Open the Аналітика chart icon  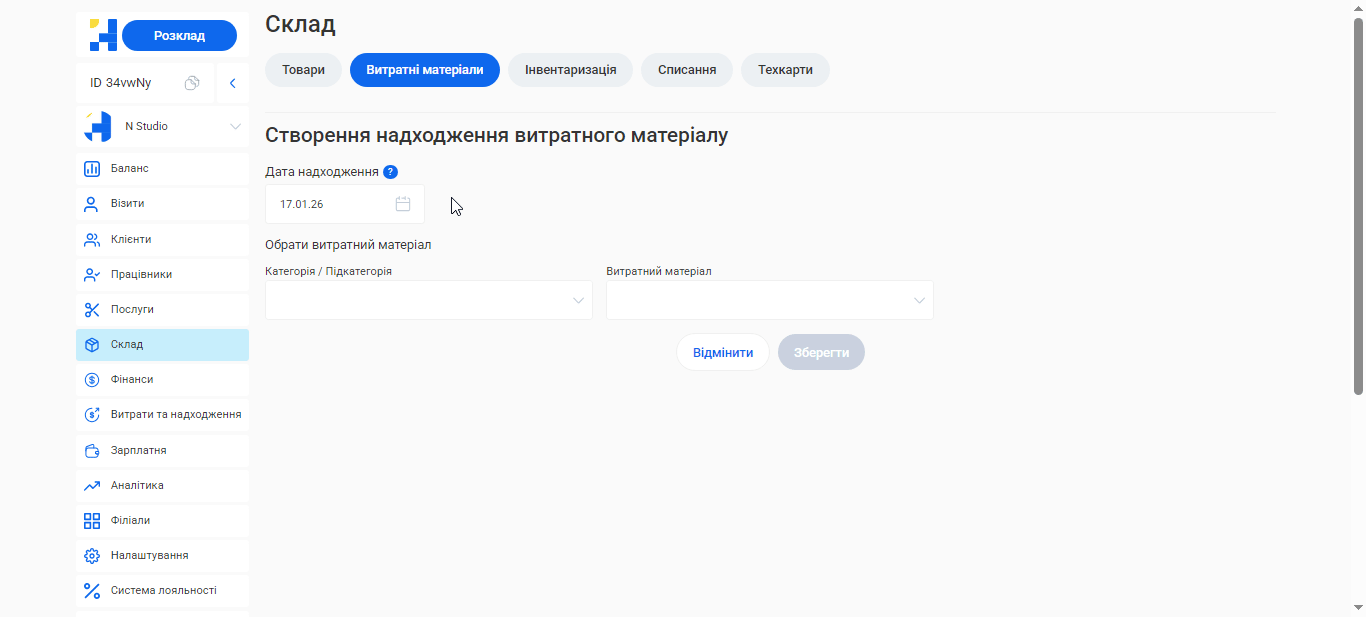pyautogui.click(x=92, y=485)
